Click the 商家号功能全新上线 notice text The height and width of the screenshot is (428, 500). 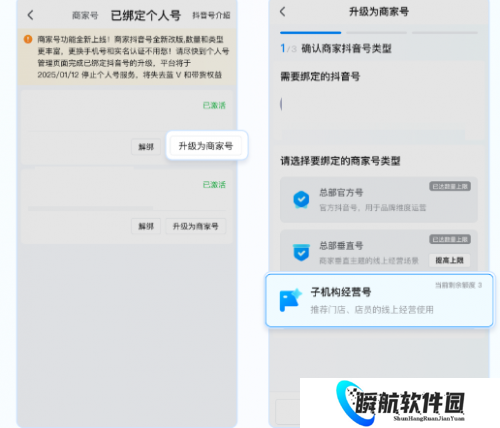133,57
